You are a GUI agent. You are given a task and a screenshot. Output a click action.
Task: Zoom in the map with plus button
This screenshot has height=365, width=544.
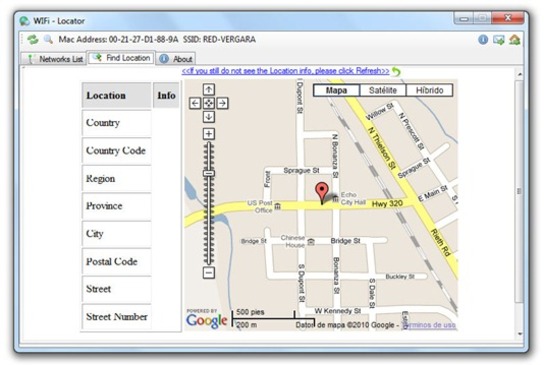coord(209,134)
